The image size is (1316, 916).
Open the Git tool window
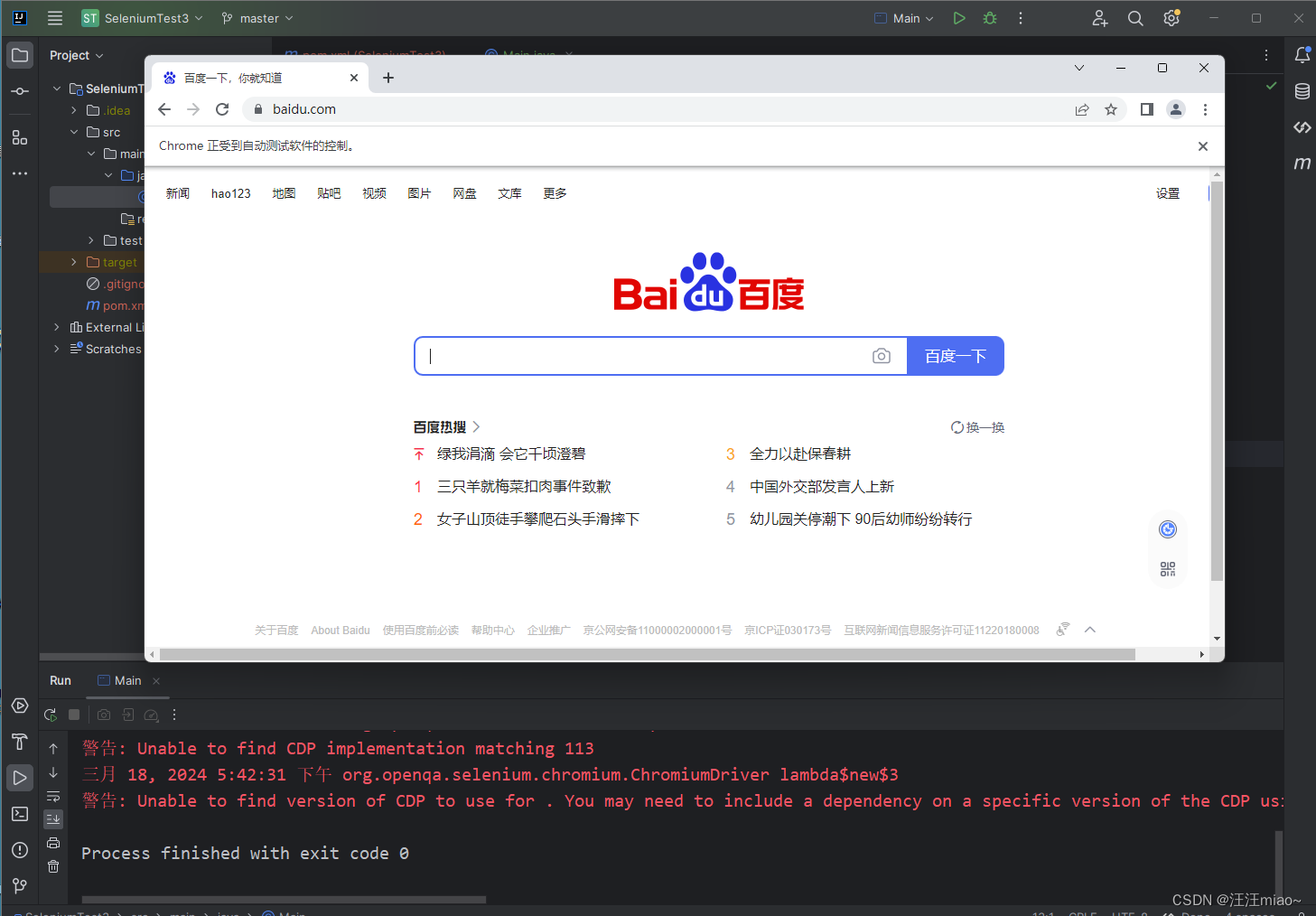click(x=20, y=886)
